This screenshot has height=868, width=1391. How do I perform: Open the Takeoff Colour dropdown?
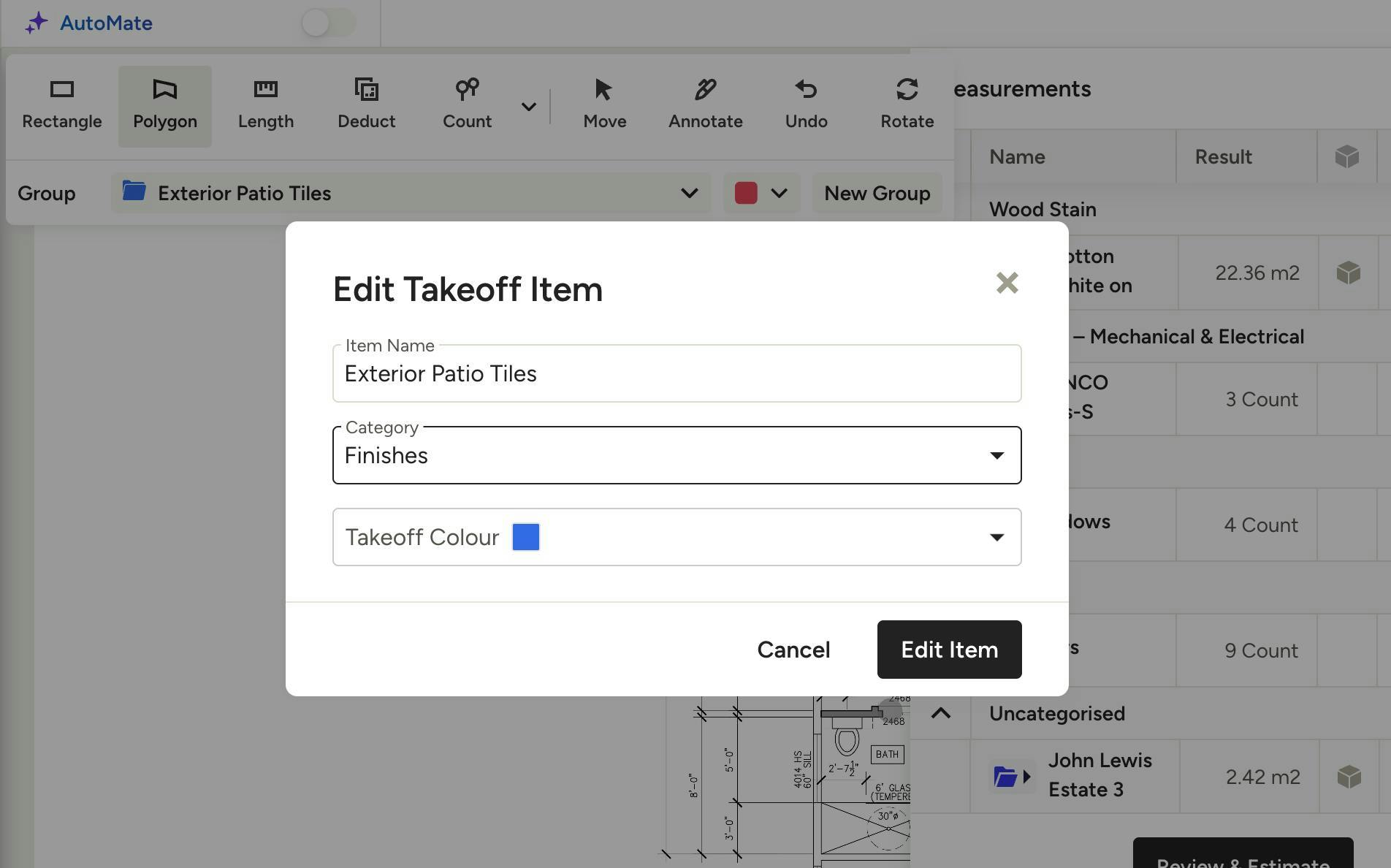pyautogui.click(x=677, y=537)
